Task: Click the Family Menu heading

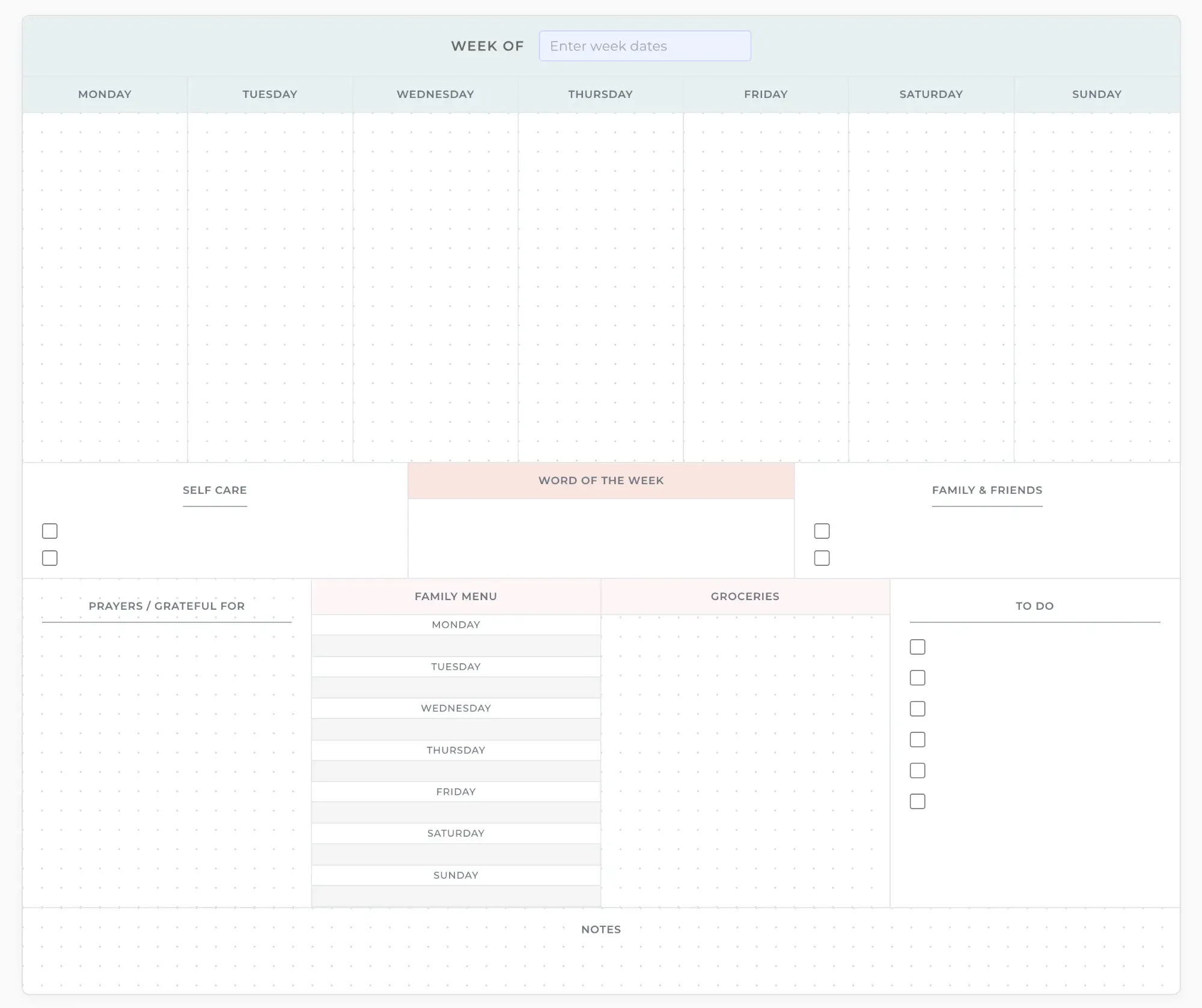Action: (456, 597)
